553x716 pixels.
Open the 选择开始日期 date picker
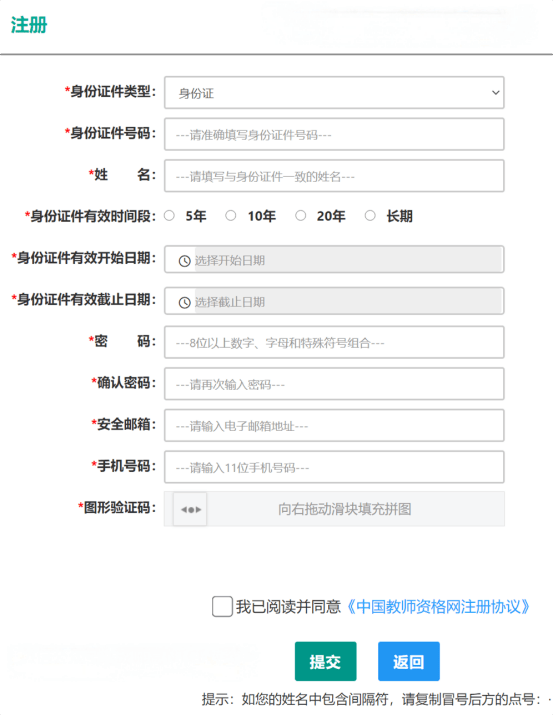click(334, 259)
